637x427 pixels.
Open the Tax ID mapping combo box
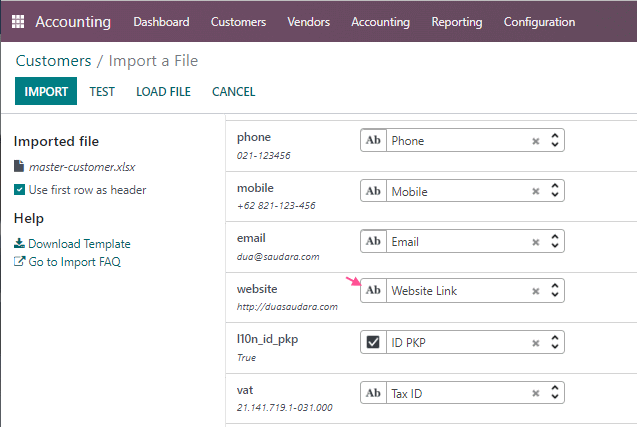pos(462,393)
